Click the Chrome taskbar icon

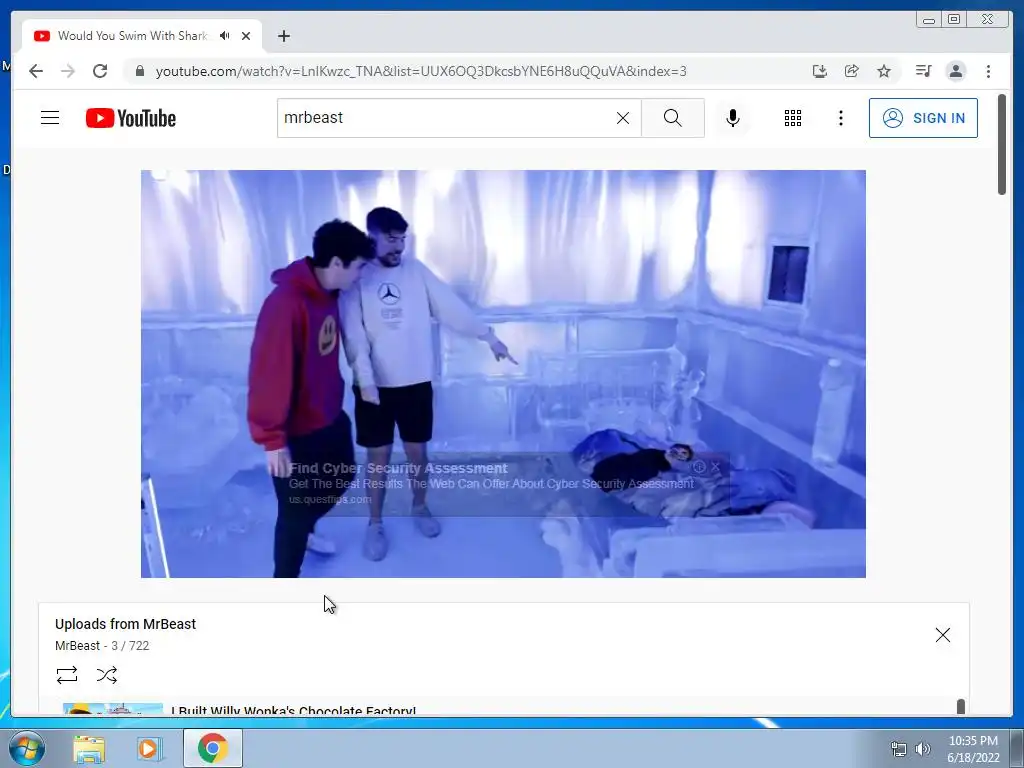pyautogui.click(x=213, y=748)
